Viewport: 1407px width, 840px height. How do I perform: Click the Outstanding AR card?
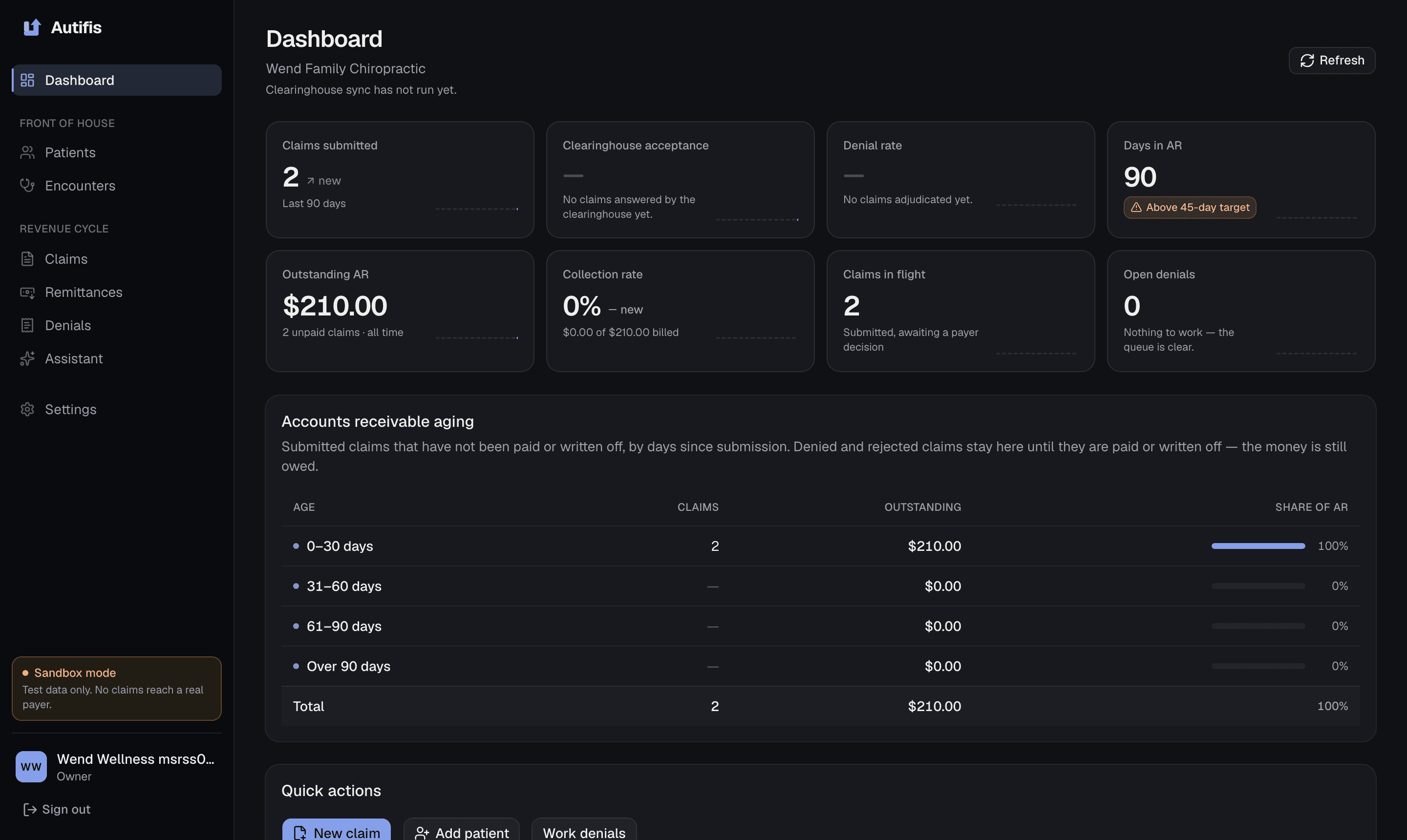click(x=400, y=311)
